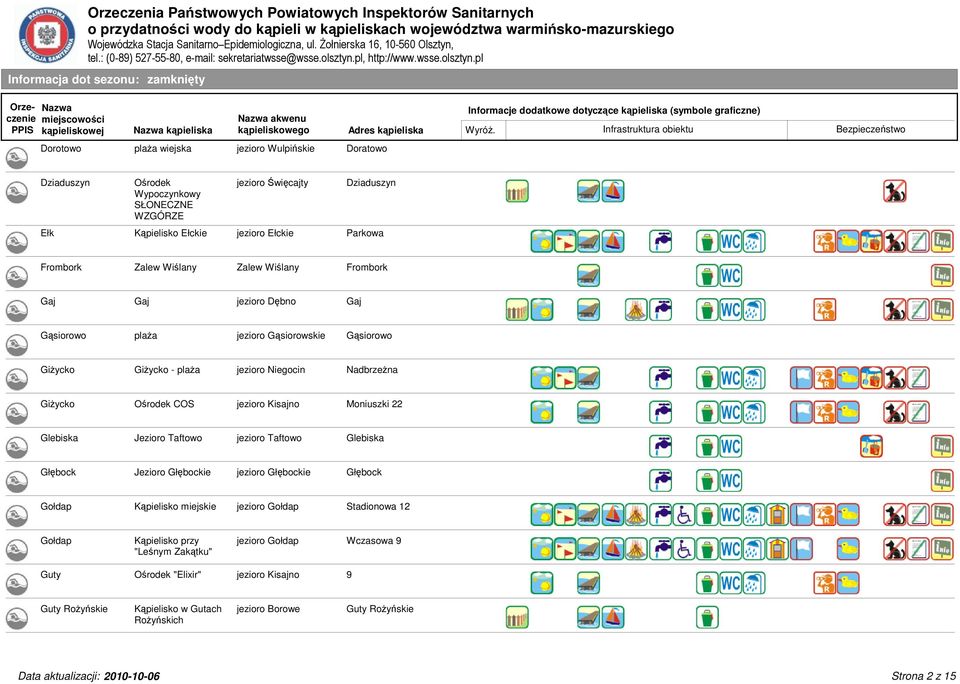960x684 pixels.
Task: Click the red flag icon in Ełk row
Action: (x=565, y=241)
